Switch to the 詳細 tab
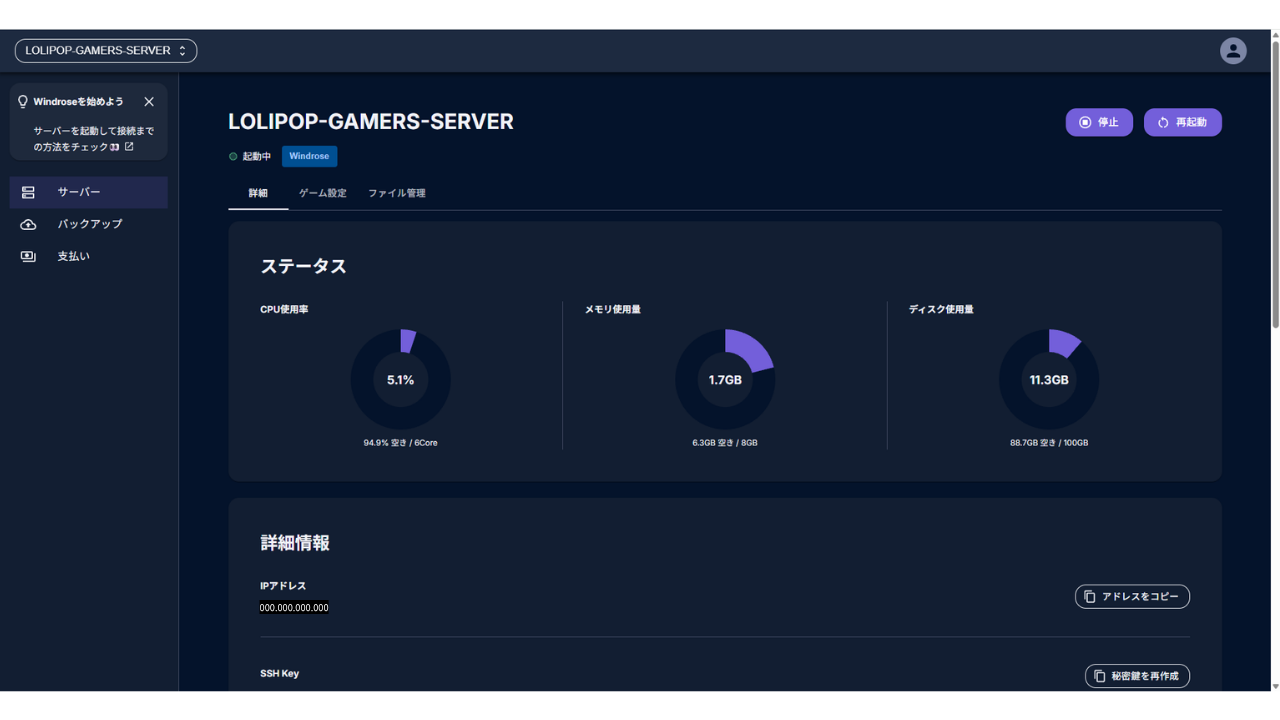Image resolution: width=1280 pixels, height=720 pixels. point(258,193)
